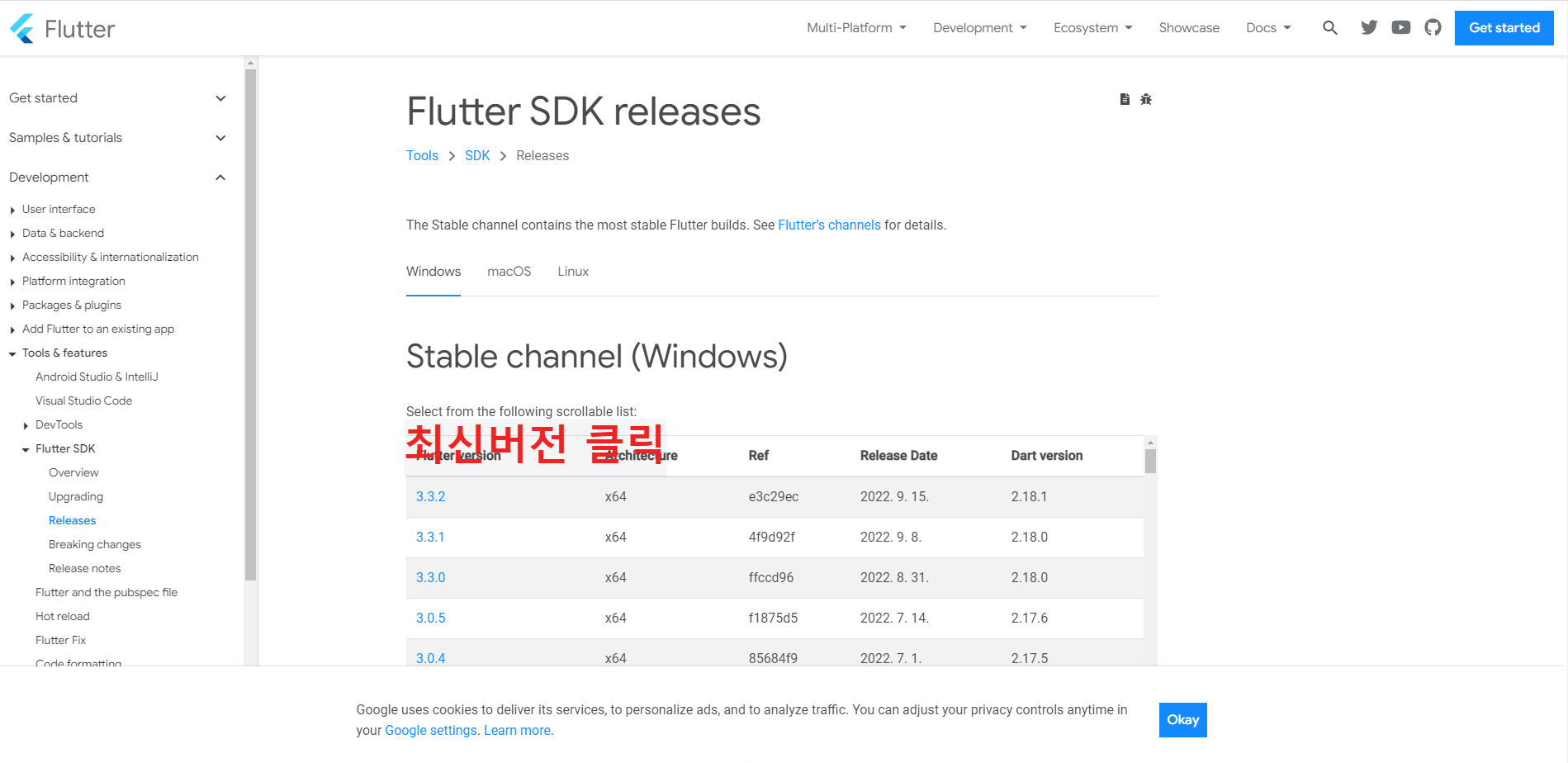Click the Release Date column header
The image size is (1568, 763).
click(898, 455)
